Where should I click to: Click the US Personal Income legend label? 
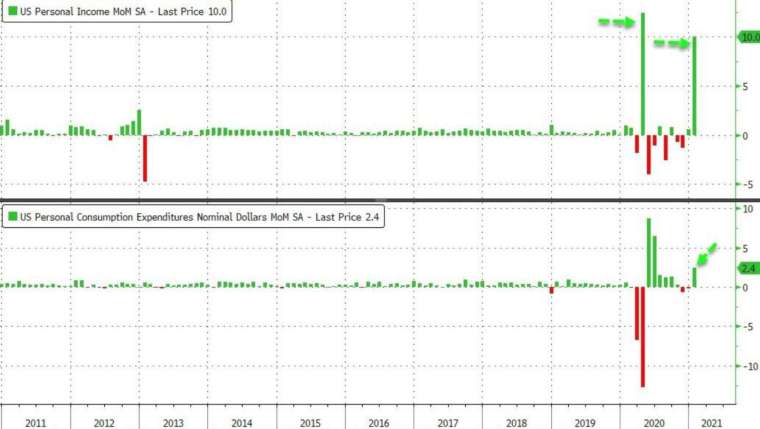click(123, 11)
